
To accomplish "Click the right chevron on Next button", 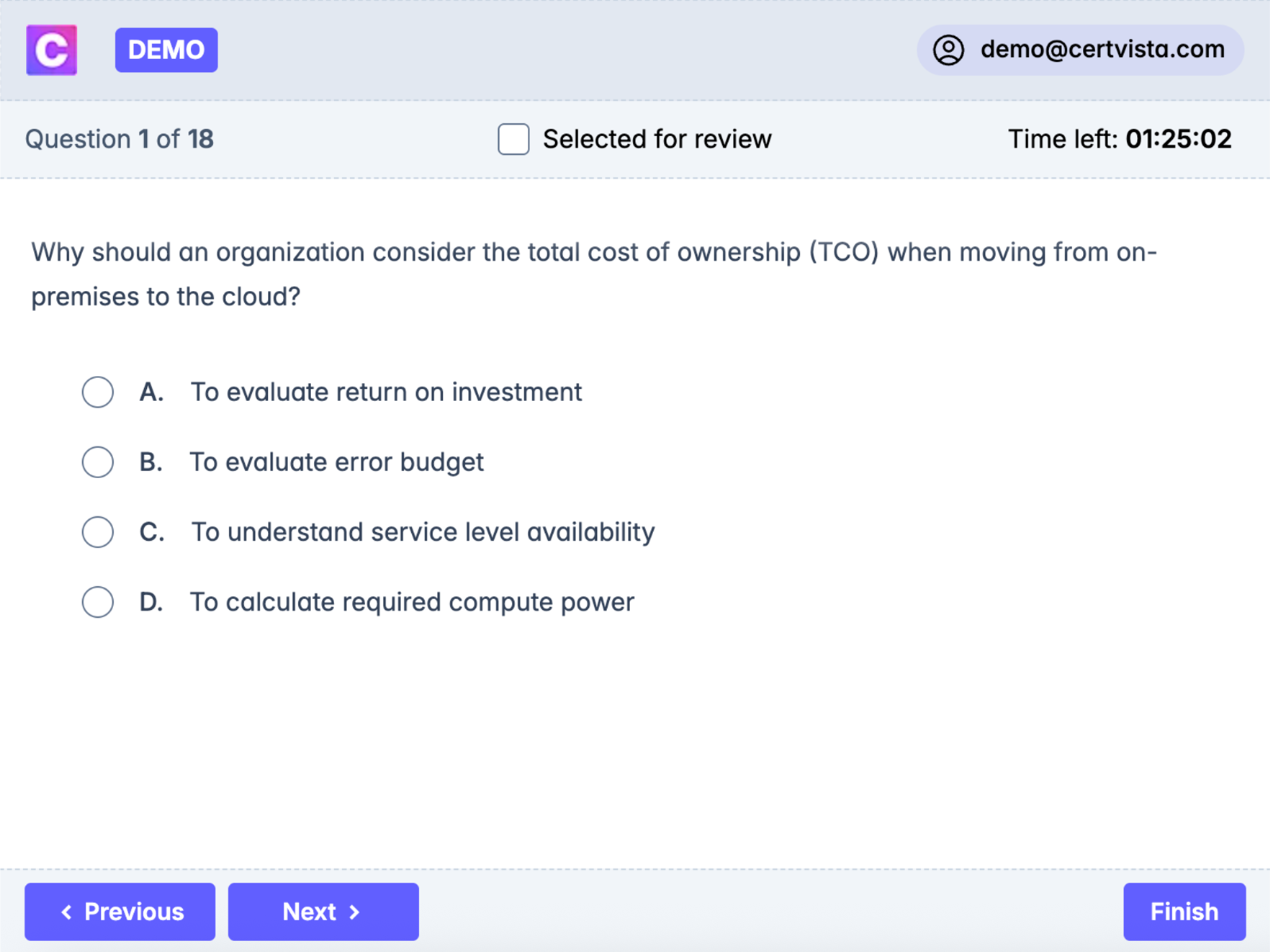I will 355,912.
